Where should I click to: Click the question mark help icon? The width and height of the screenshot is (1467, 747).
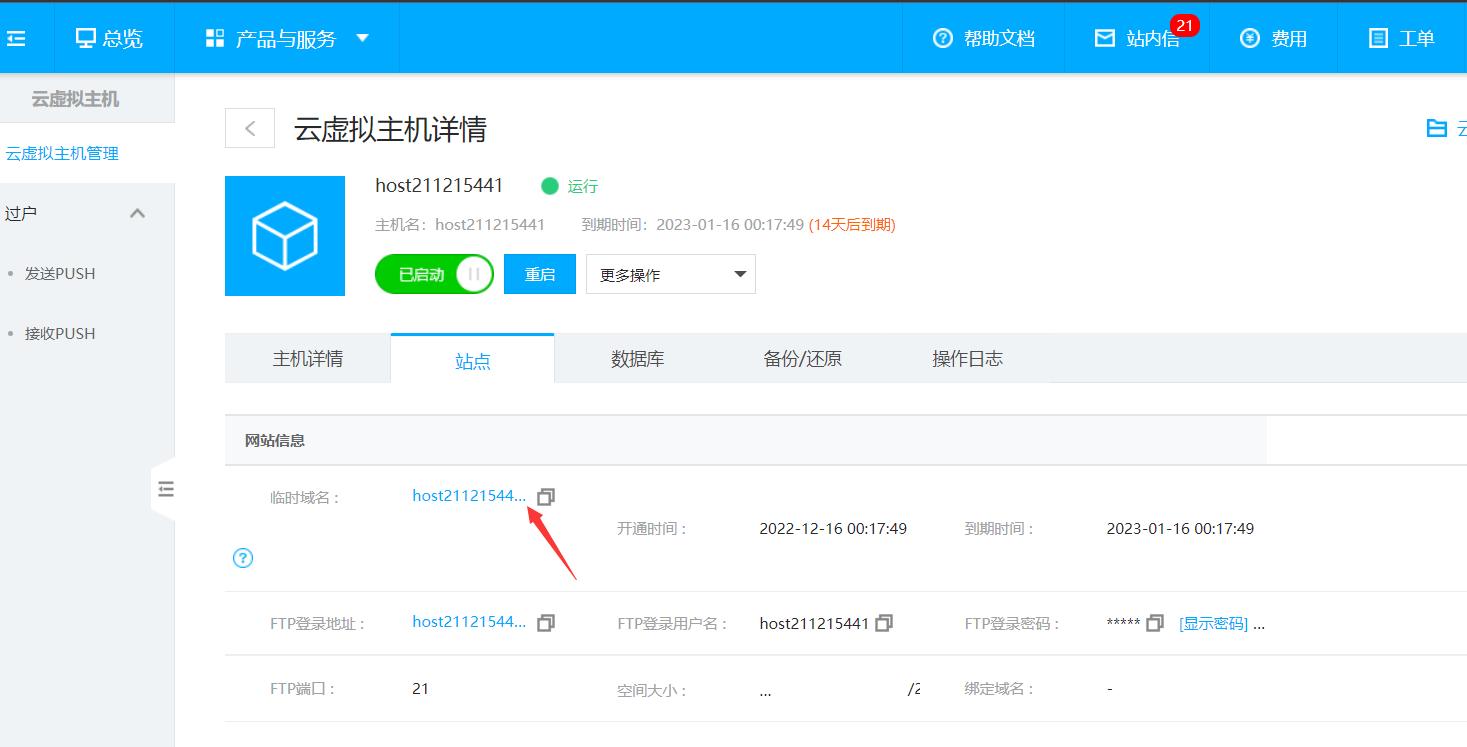pyautogui.click(x=242, y=558)
